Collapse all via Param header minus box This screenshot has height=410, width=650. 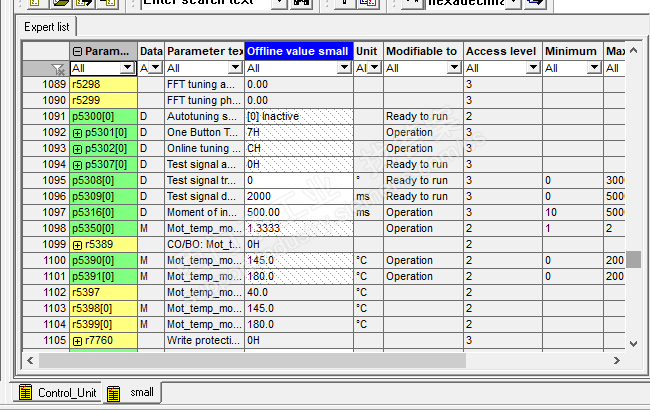click(x=78, y=51)
